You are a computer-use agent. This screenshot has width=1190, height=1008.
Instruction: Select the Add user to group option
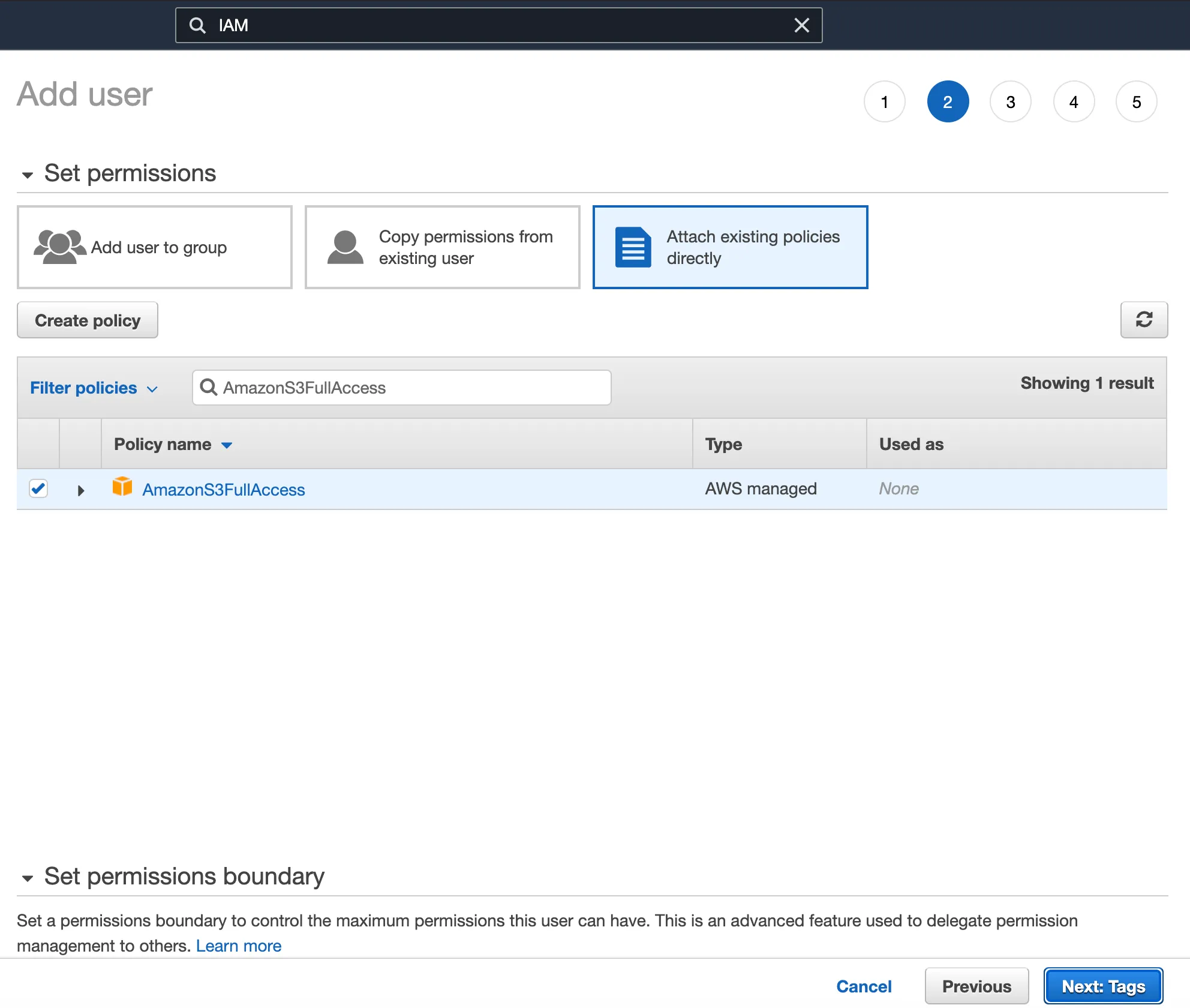click(154, 247)
